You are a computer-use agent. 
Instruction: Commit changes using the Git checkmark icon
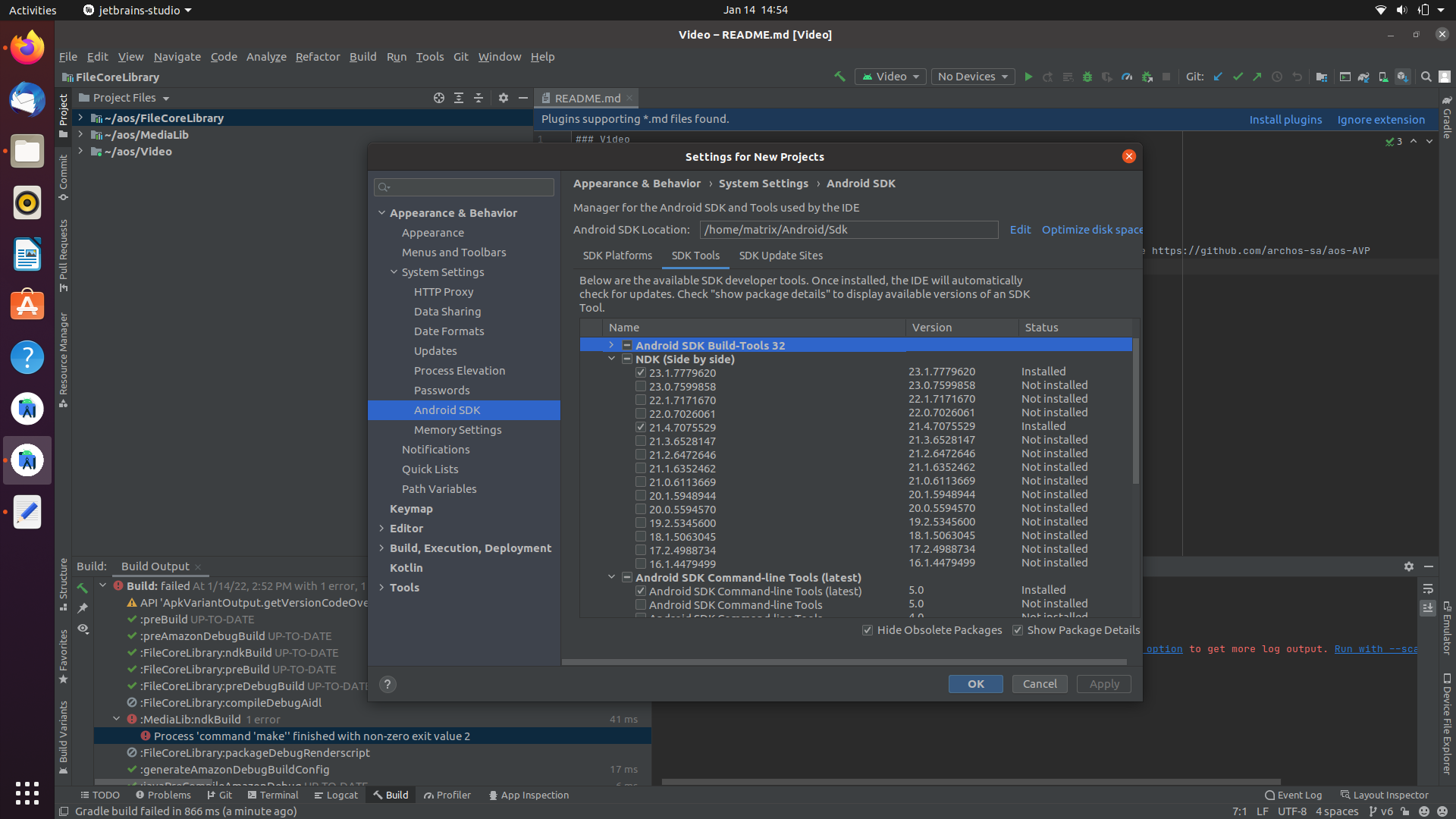pos(1238,77)
